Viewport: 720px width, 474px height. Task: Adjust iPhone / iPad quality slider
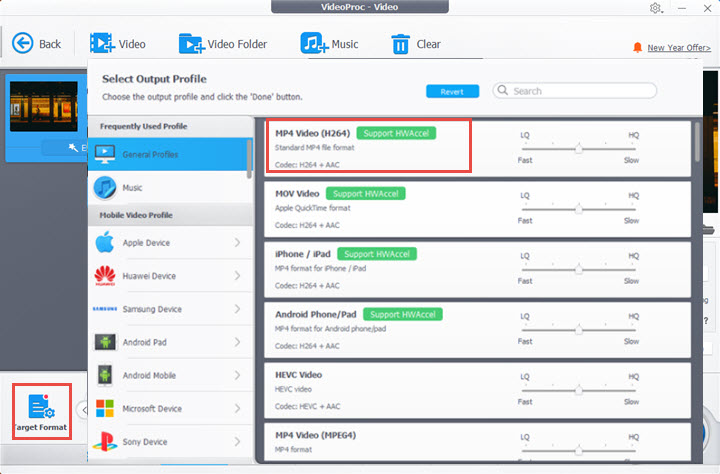[579, 270]
